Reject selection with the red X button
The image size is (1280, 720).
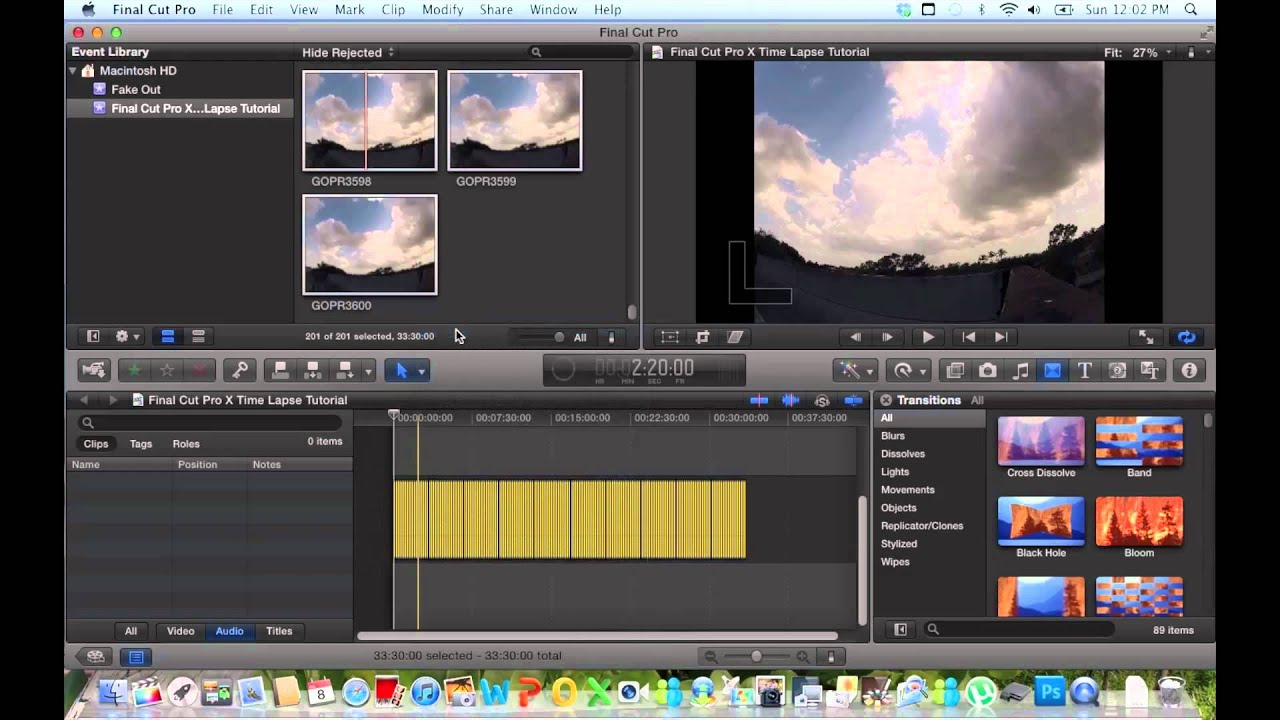click(x=200, y=371)
